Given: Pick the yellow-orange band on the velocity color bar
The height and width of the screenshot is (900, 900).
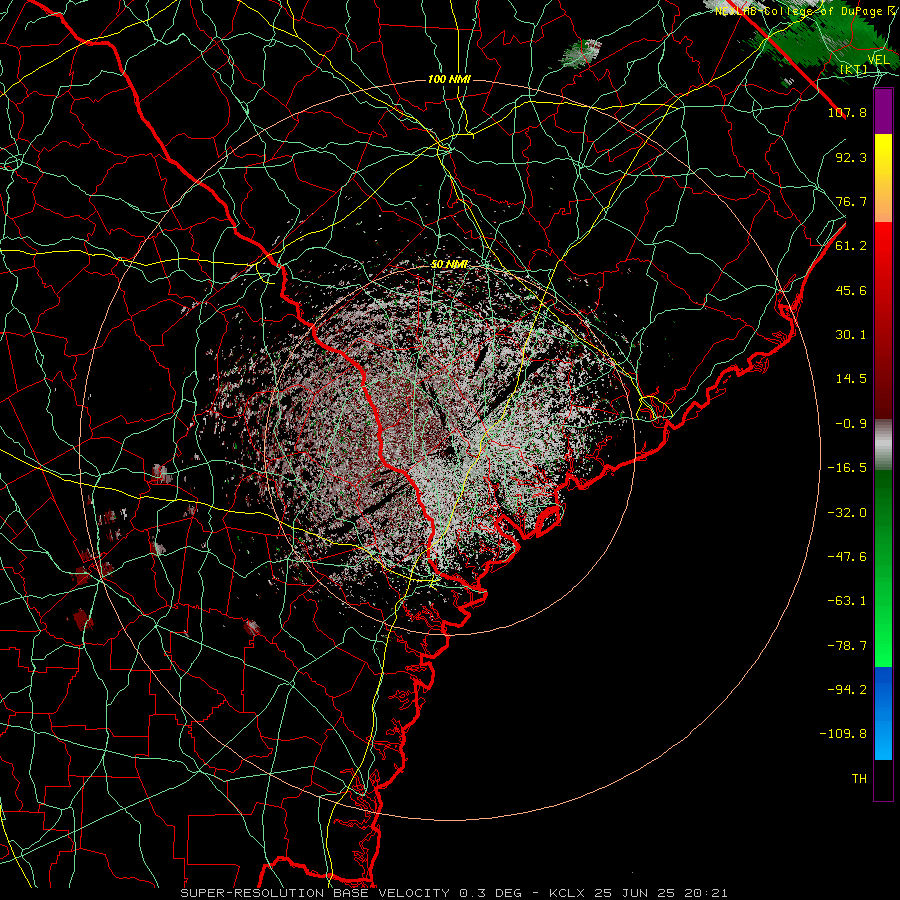Looking at the screenshot, I should pyautogui.click(x=883, y=178).
